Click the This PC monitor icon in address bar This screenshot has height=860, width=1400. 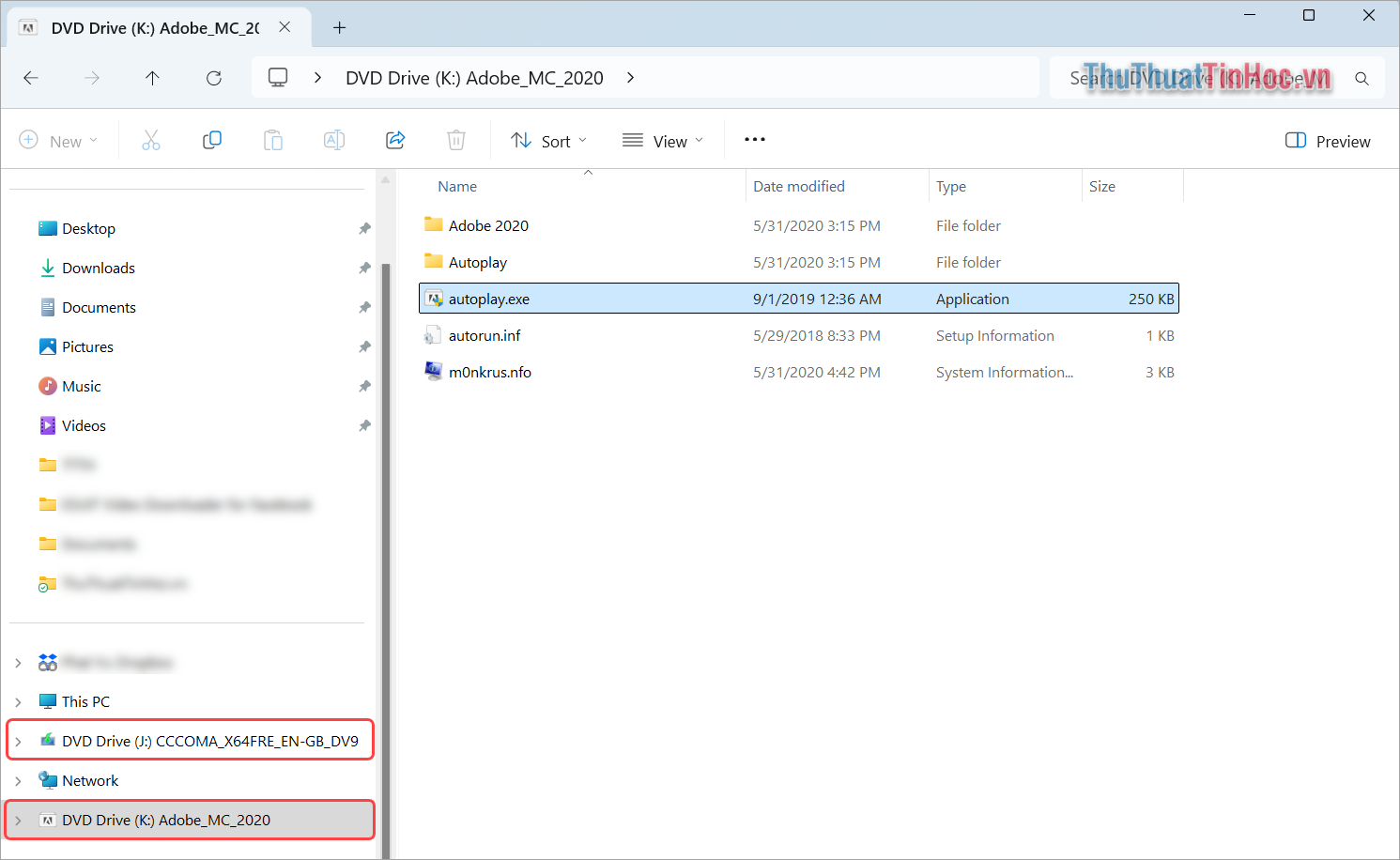click(x=278, y=77)
